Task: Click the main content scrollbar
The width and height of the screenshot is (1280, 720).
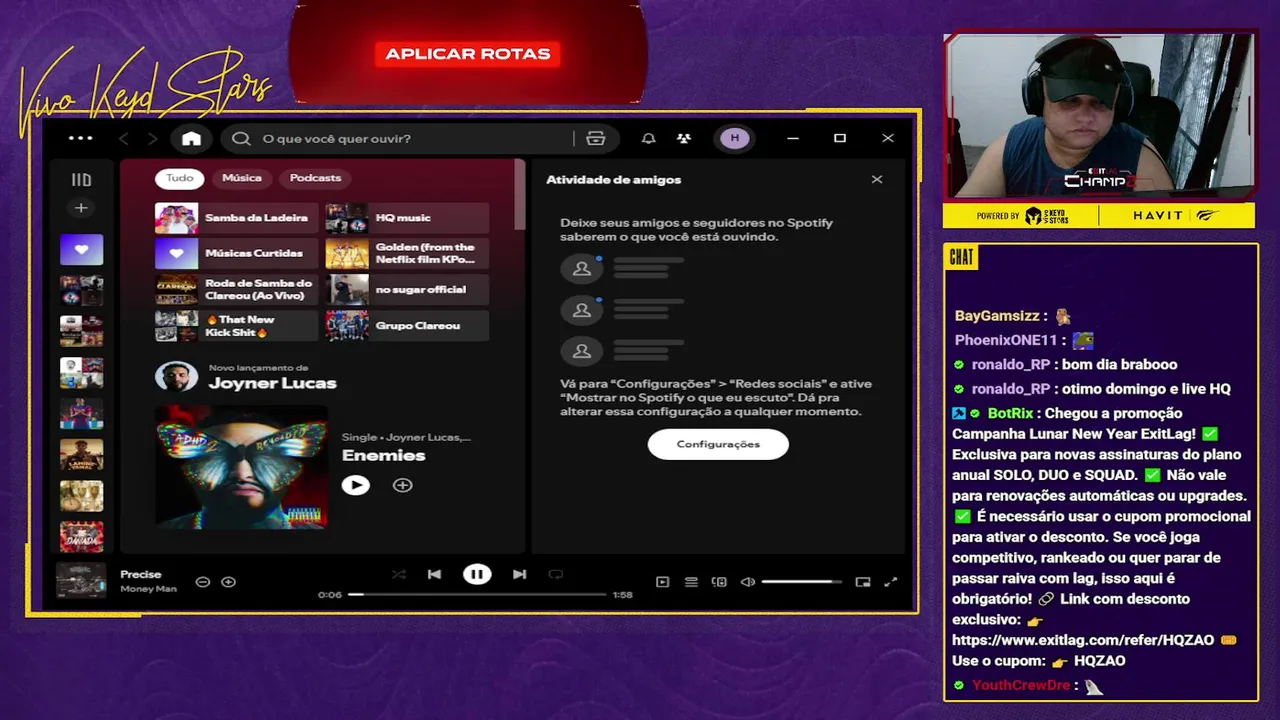Action: click(x=519, y=195)
